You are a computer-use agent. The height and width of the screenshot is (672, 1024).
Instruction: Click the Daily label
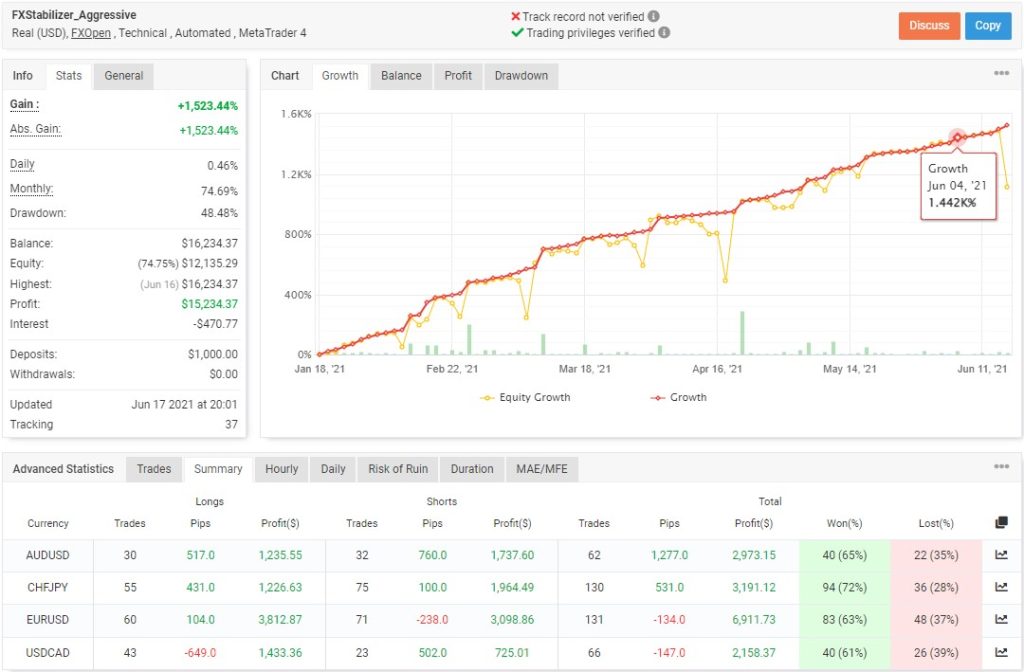(x=22, y=164)
